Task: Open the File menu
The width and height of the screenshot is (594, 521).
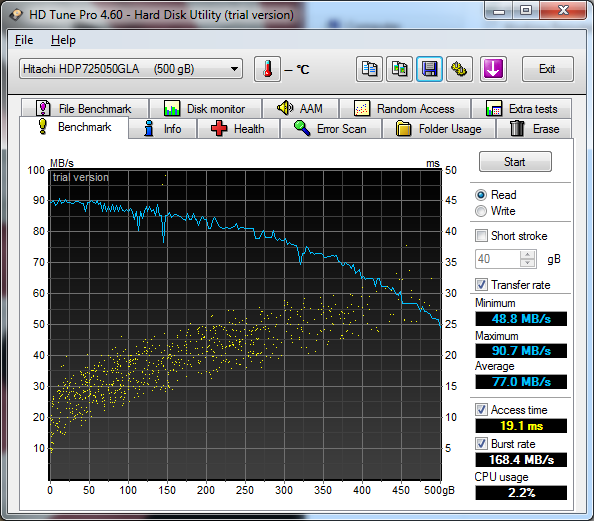Action: (x=24, y=40)
